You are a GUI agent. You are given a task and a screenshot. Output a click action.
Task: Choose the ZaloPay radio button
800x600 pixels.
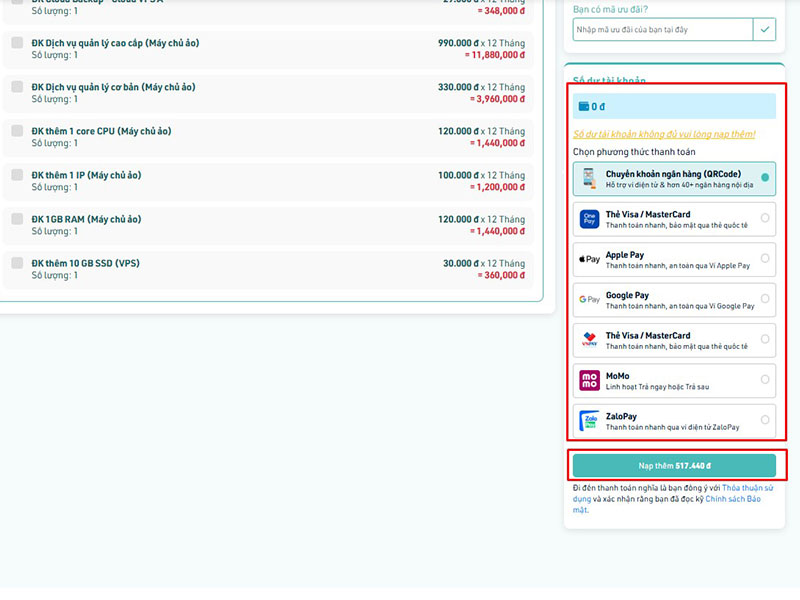[x=765, y=420]
